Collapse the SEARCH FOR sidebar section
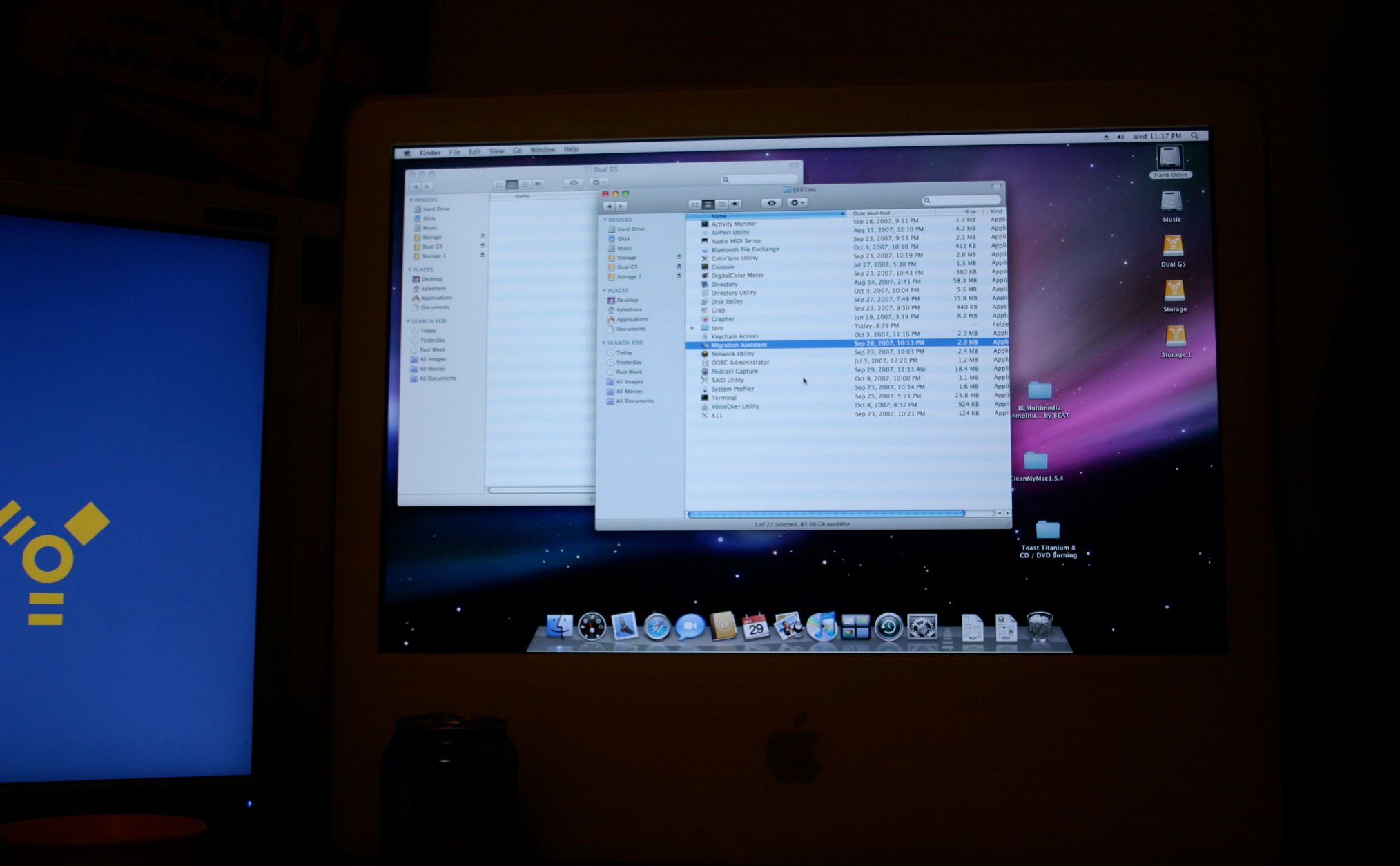The width and height of the screenshot is (1400, 866). pos(606,343)
